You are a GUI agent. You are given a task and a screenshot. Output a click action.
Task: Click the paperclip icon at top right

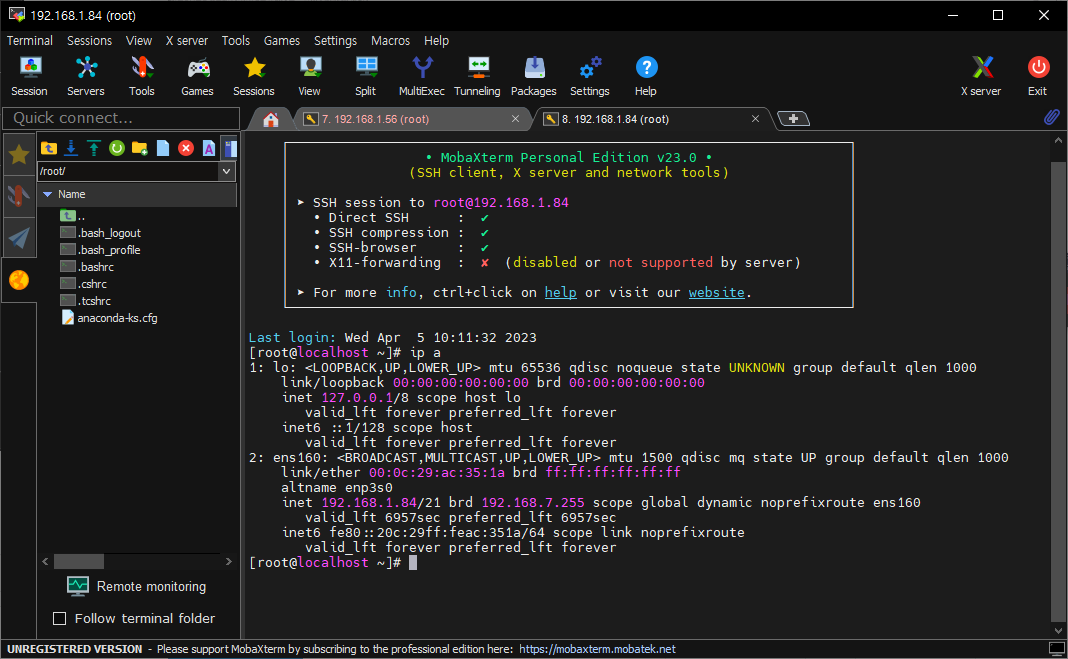pyautogui.click(x=1051, y=117)
